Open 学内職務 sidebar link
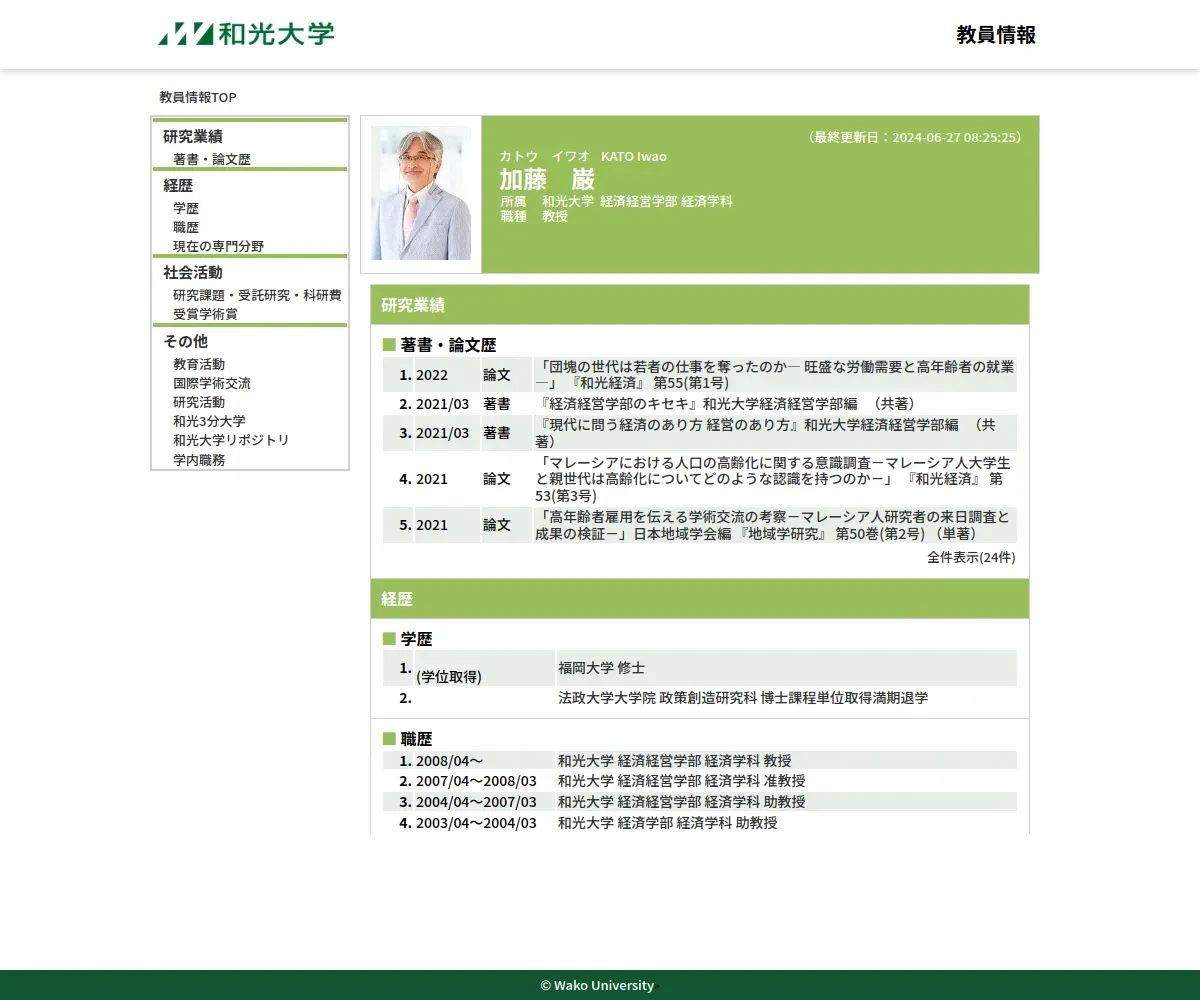Screen dimensions: 1200x1000 pyautogui.click(x=199, y=460)
